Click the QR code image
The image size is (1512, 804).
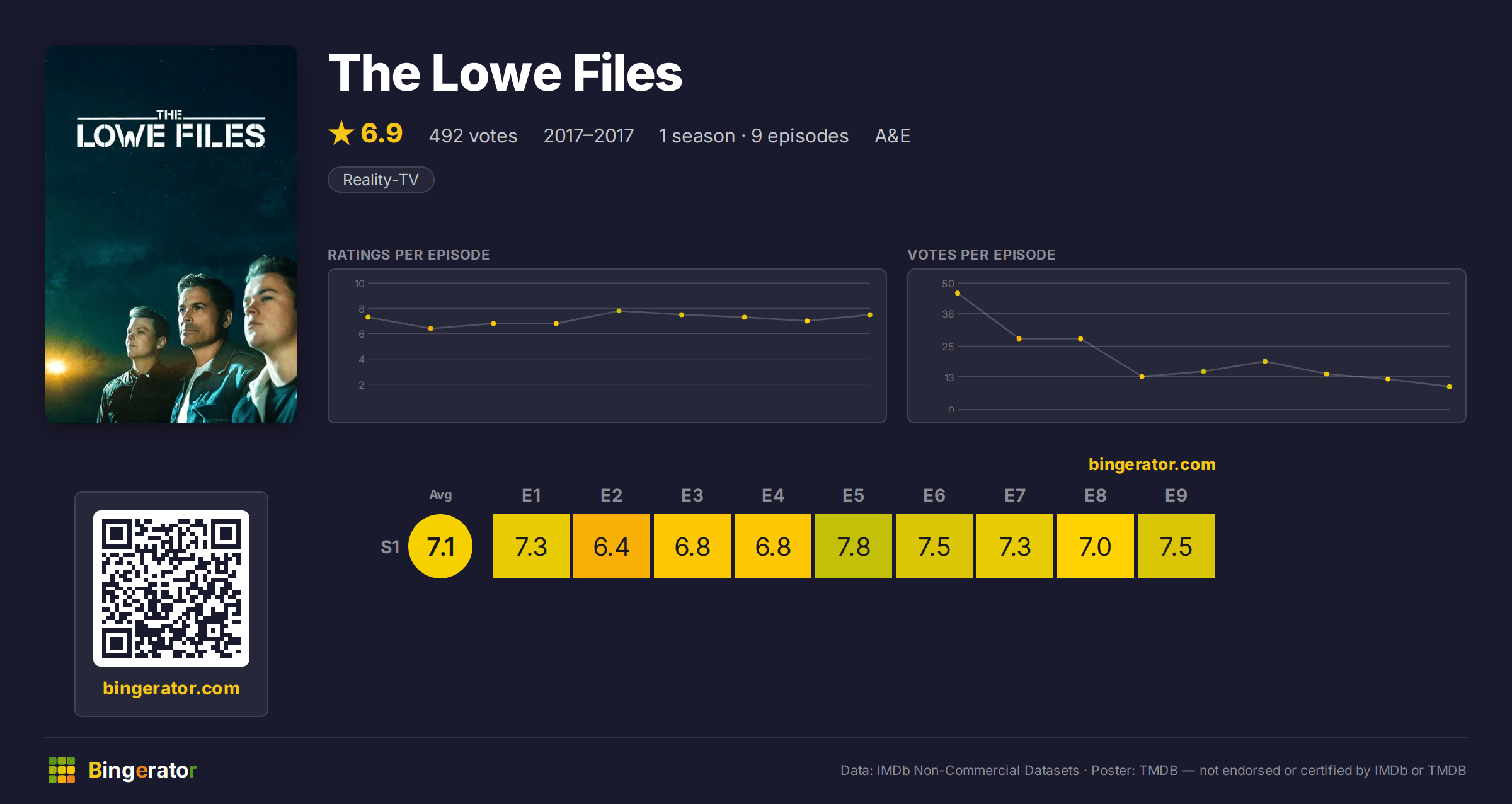(x=171, y=589)
